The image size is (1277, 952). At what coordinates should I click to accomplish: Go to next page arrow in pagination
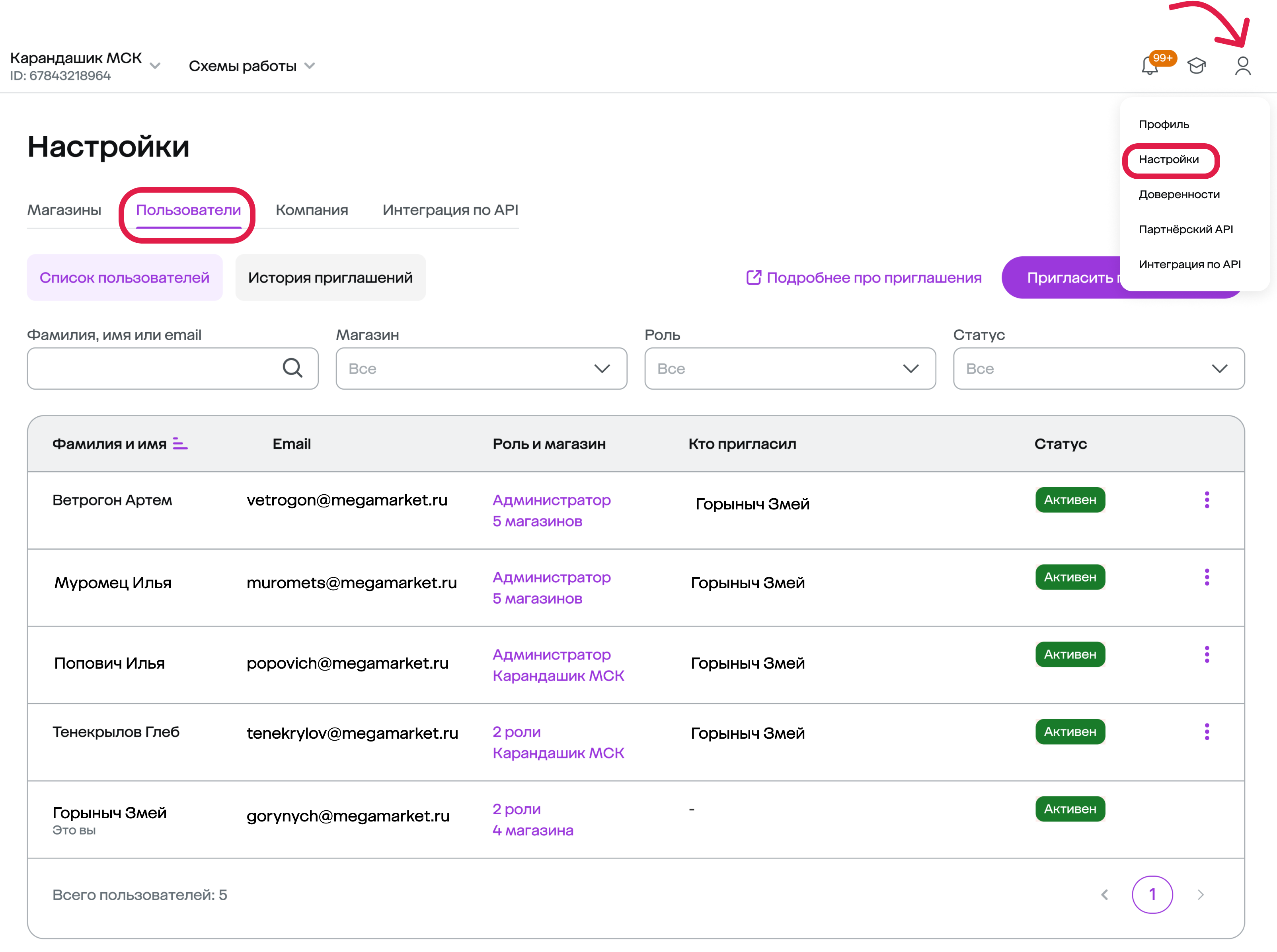point(1200,894)
